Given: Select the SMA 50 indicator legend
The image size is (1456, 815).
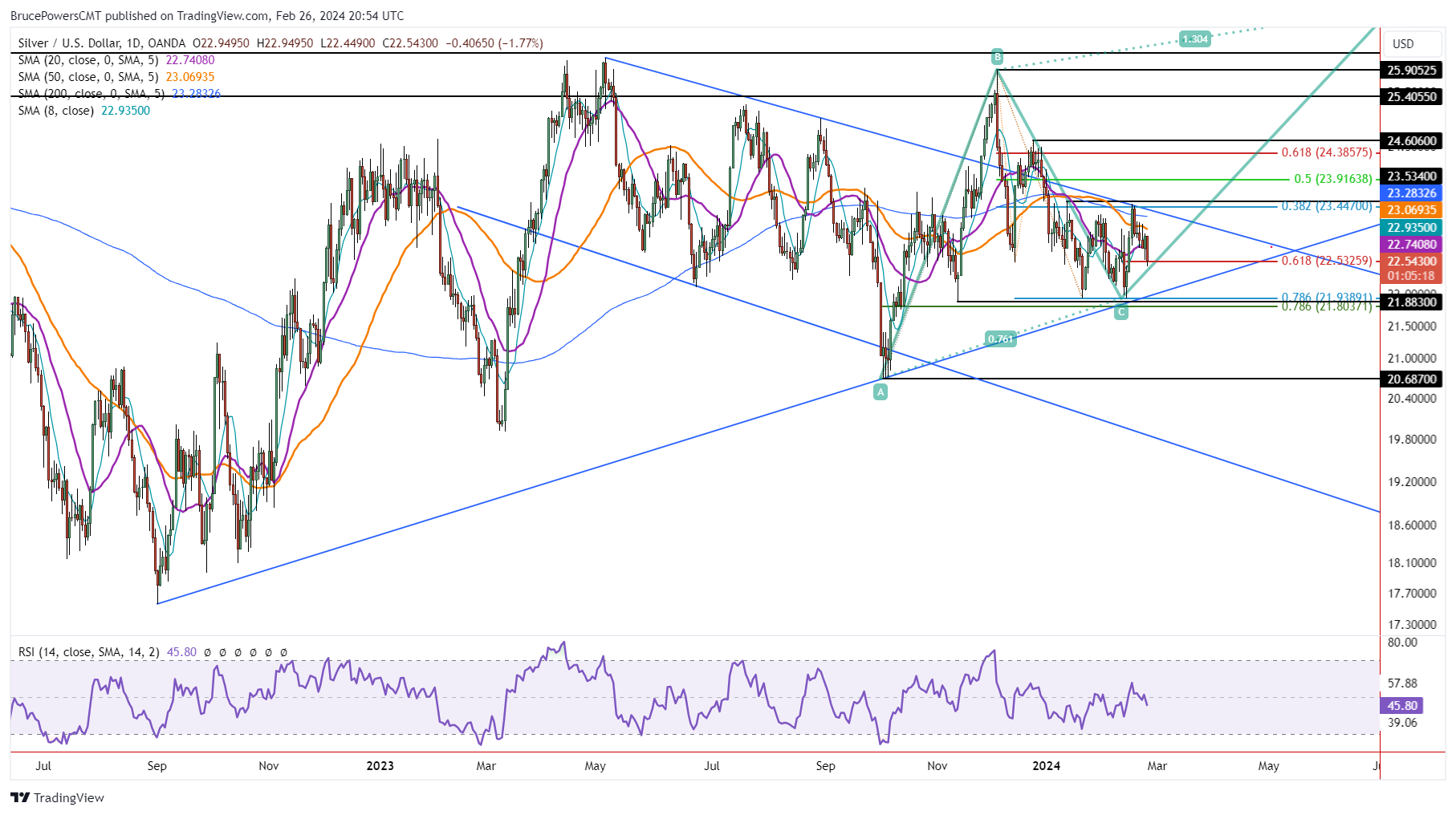Looking at the screenshot, I should click(x=88, y=77).
